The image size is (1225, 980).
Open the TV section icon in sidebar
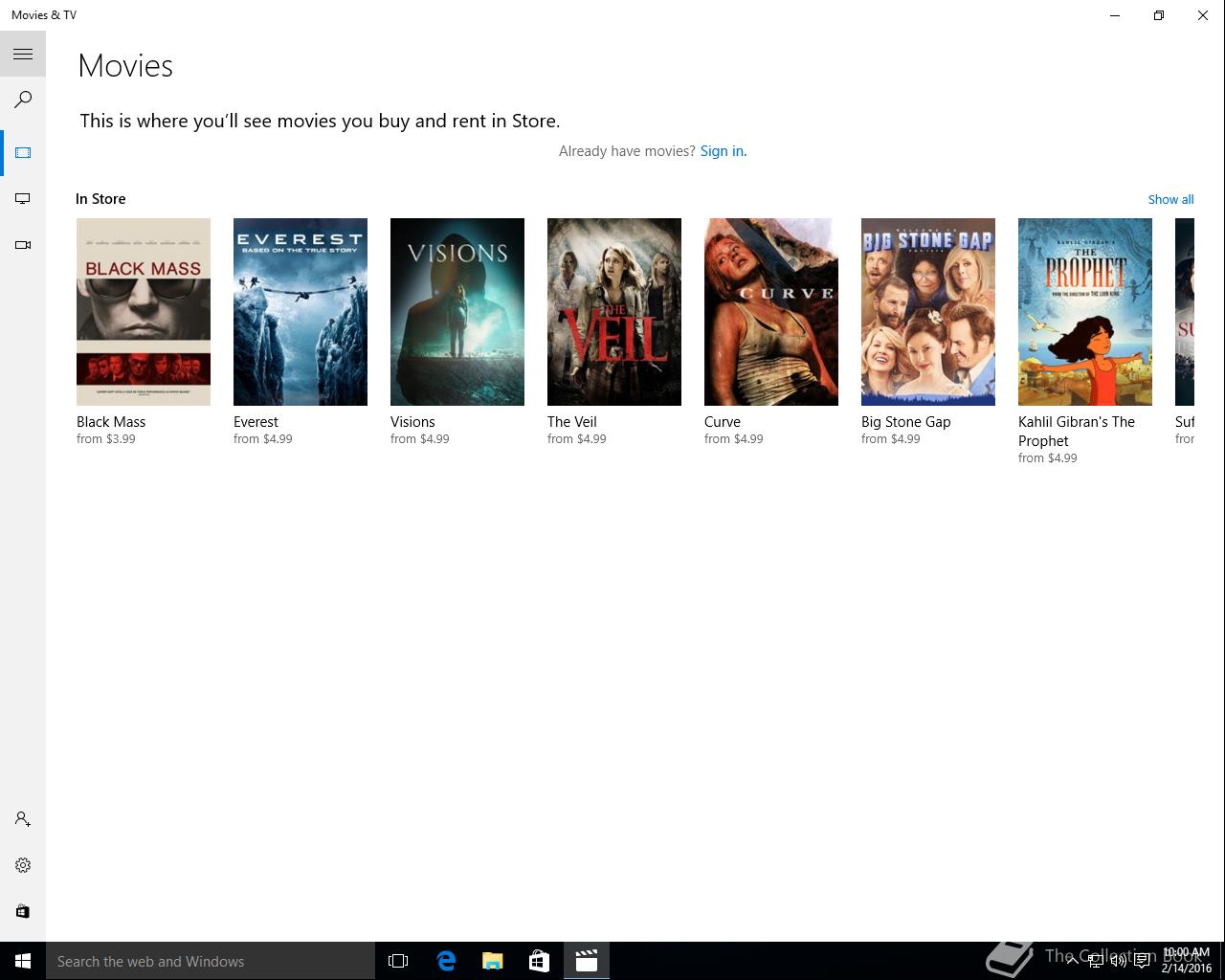pos(23,199)
